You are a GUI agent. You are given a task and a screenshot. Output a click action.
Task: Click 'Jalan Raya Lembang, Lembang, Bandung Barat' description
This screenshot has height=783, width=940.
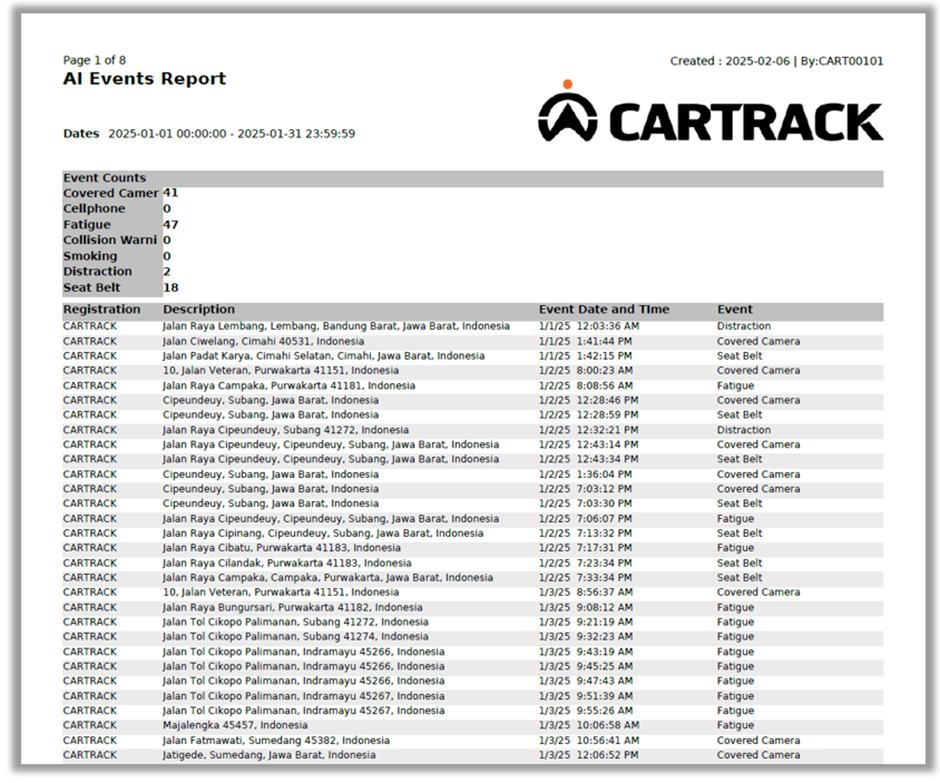tap(336, 326)
